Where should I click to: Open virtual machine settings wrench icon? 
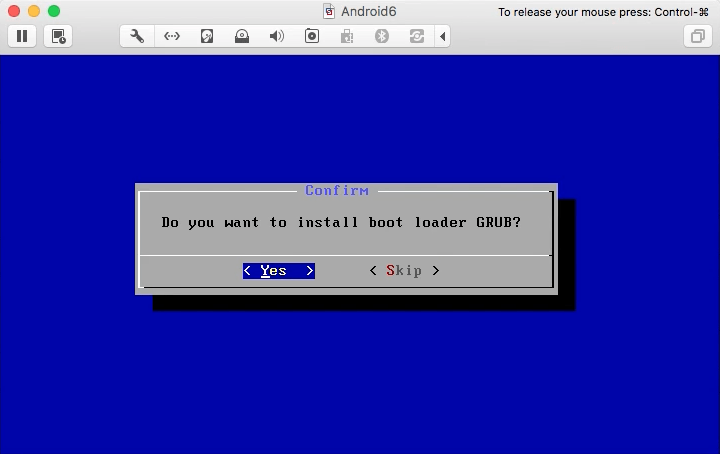point(137,36)
